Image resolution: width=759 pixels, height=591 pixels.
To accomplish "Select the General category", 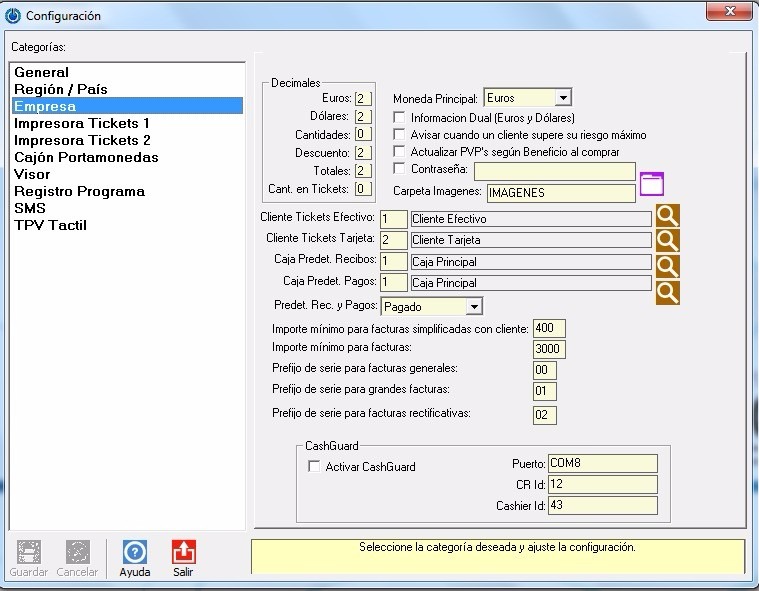I will click(x=127, y=72).
